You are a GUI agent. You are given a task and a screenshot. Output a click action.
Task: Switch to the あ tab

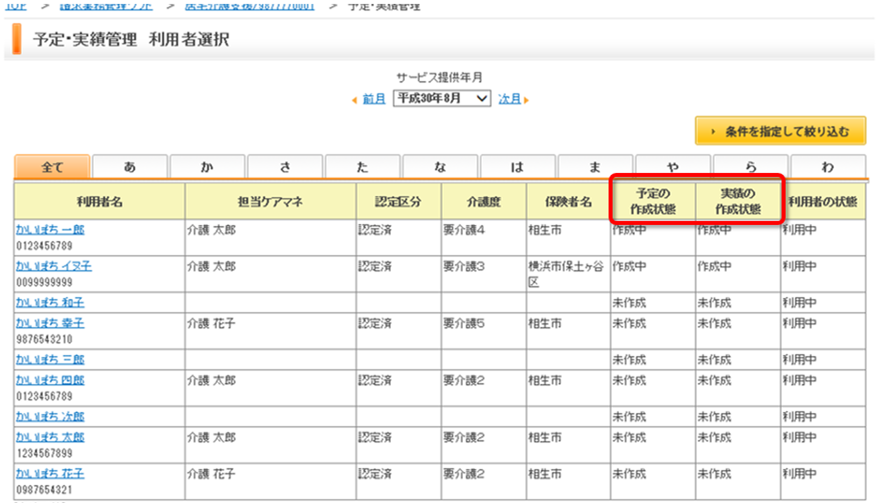130,167
